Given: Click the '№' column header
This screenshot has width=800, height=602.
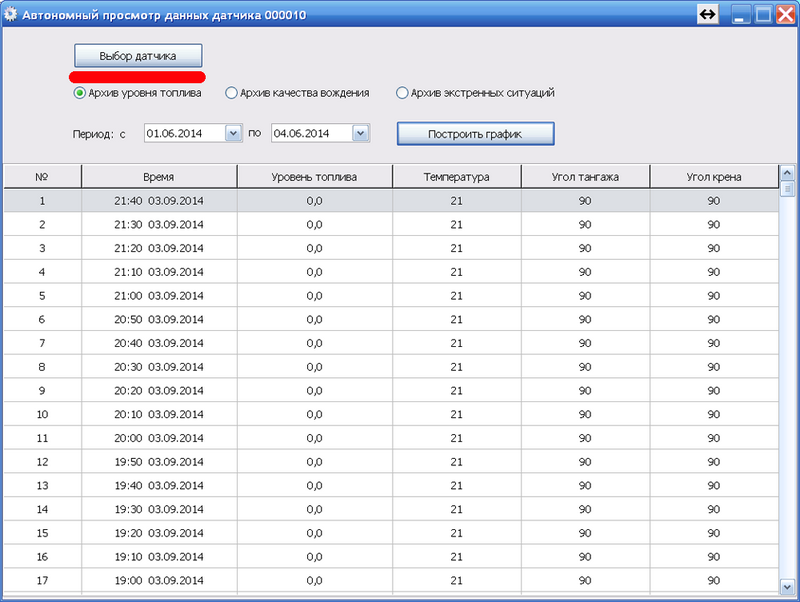Looking at the screenshot, I should click(42, 177).
